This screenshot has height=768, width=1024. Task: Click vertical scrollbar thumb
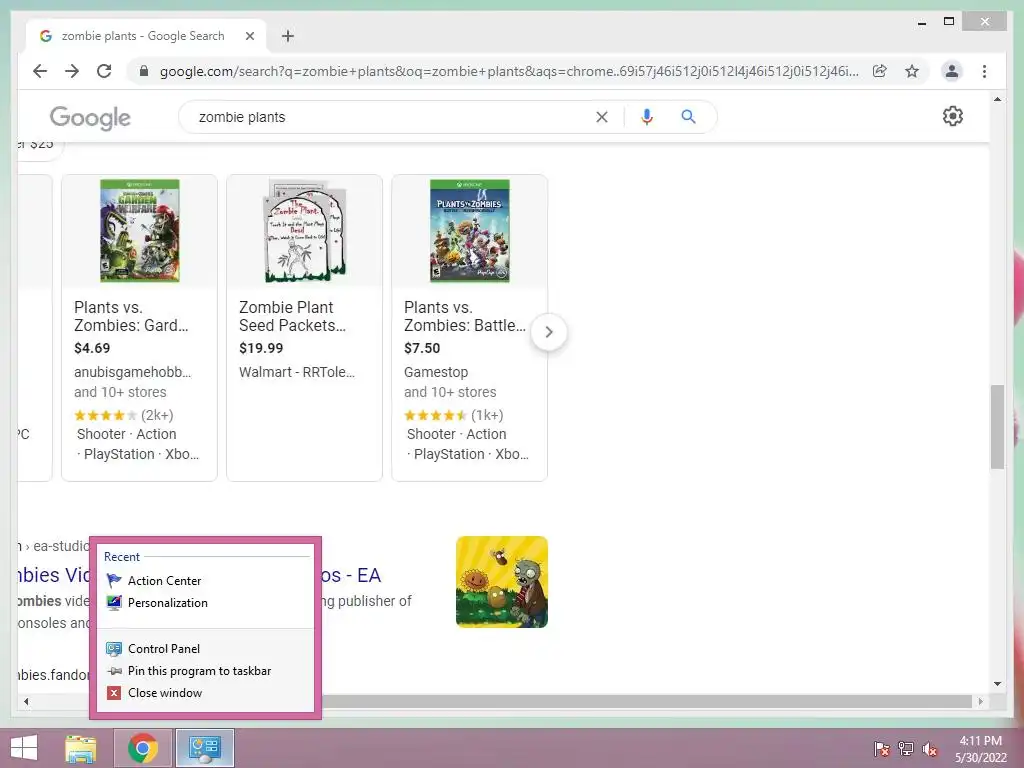tap(997, 427)
